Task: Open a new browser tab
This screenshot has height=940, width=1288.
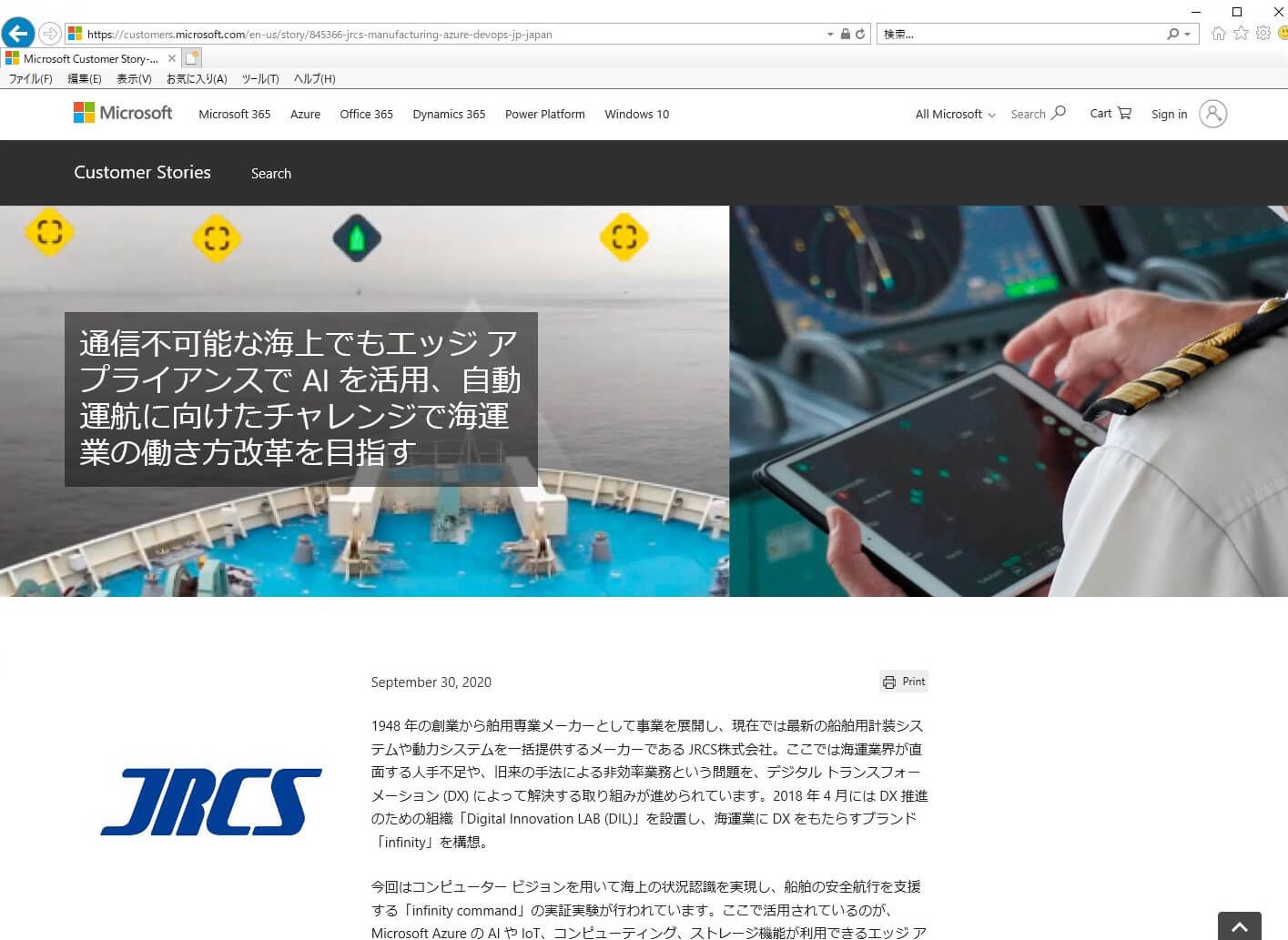Action: click(x=192, y=58)
